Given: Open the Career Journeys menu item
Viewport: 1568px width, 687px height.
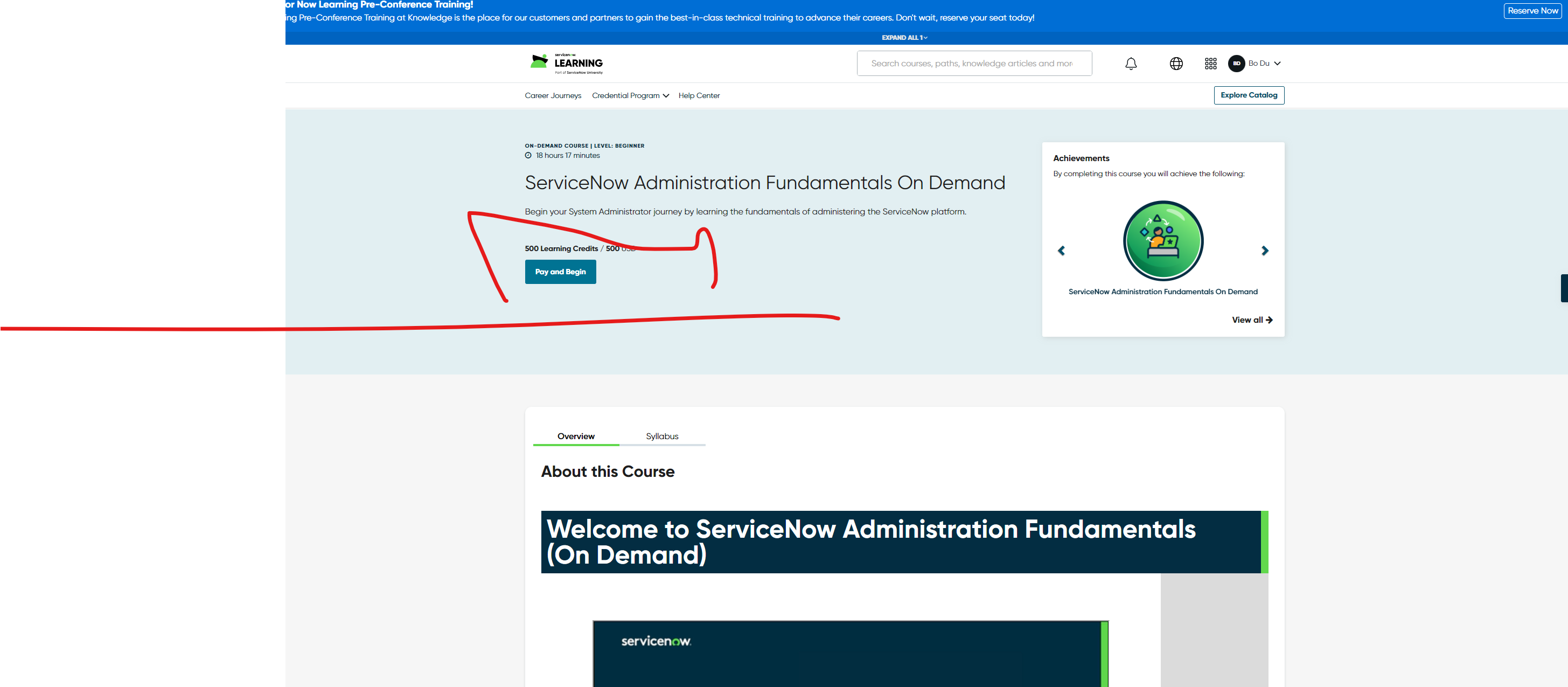Looking at the screenshot, I should tap(553, 95).
